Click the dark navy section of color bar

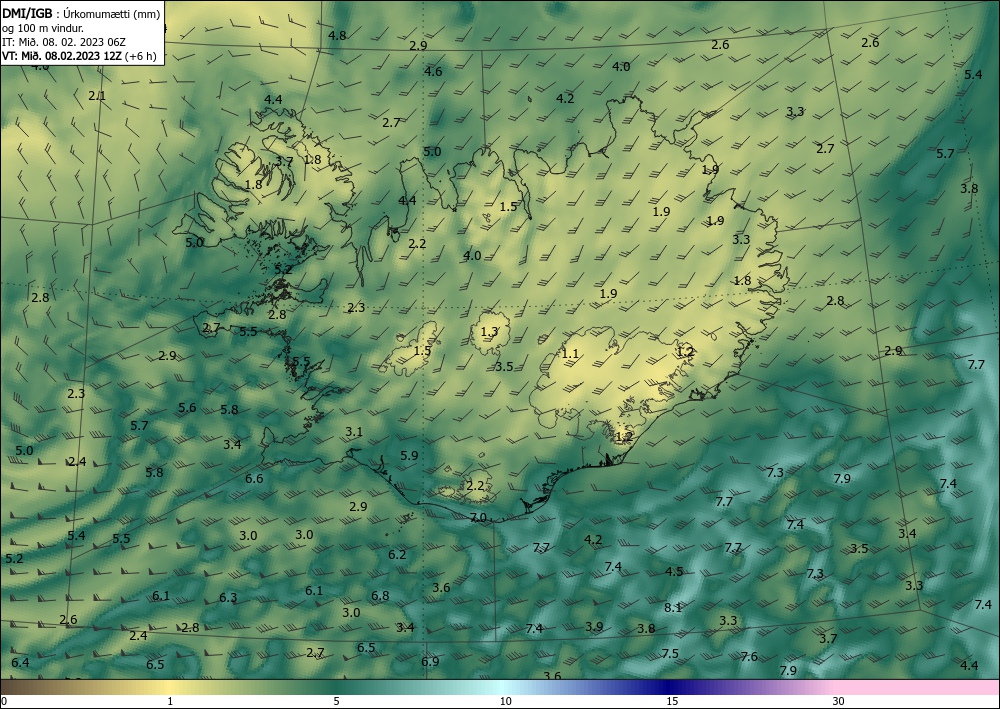click(667, 687)
